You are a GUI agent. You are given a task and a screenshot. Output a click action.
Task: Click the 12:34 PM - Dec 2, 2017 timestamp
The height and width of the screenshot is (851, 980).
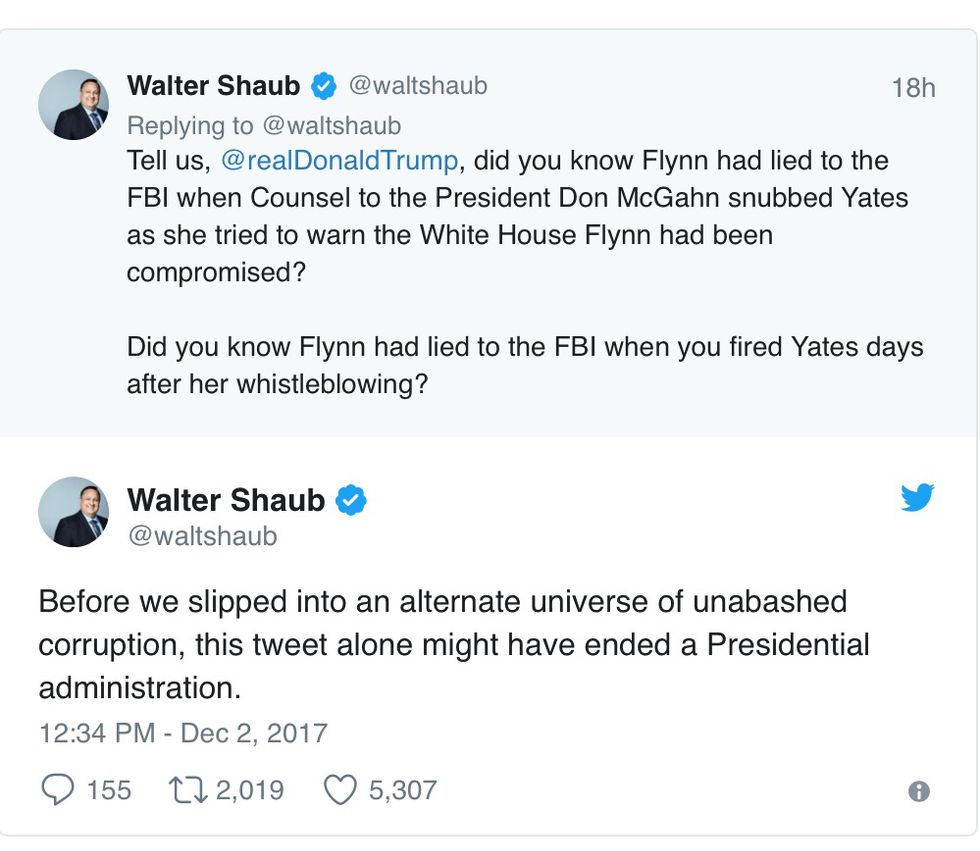tap(183, 733)
